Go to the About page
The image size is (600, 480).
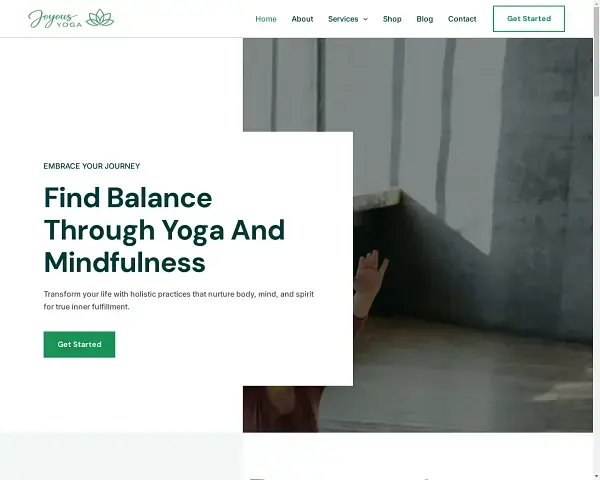pyautogui.click(x=302, y=19)
